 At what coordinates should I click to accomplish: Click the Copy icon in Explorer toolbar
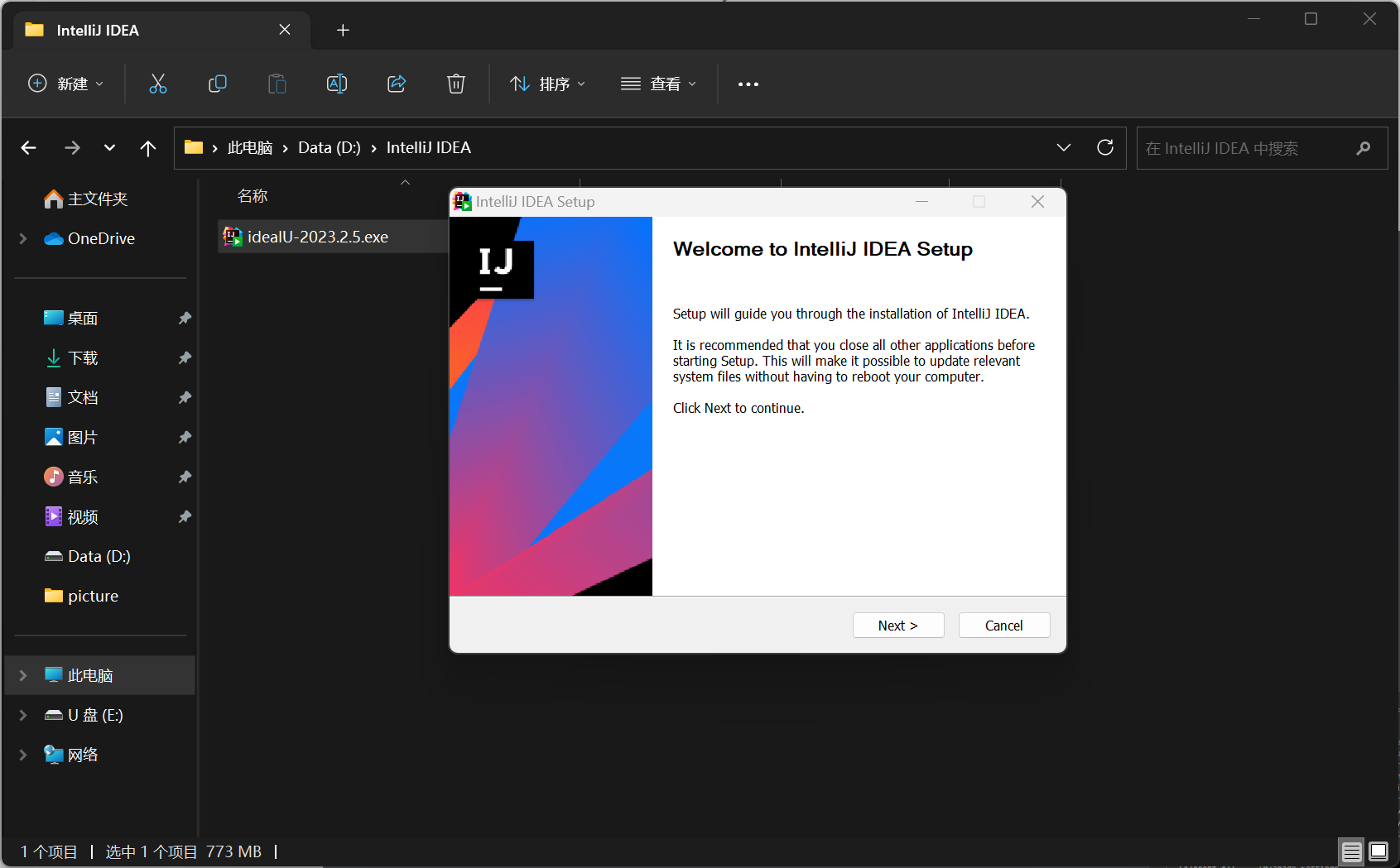[218, 84]
